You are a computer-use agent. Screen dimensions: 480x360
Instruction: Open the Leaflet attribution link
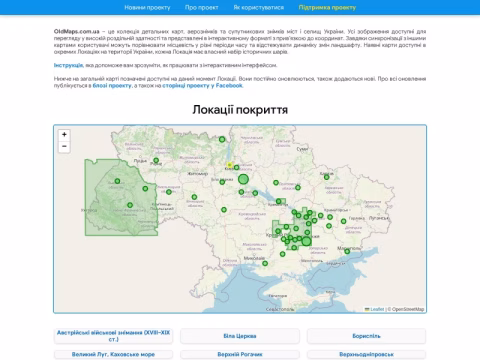[x=377, y=309]
